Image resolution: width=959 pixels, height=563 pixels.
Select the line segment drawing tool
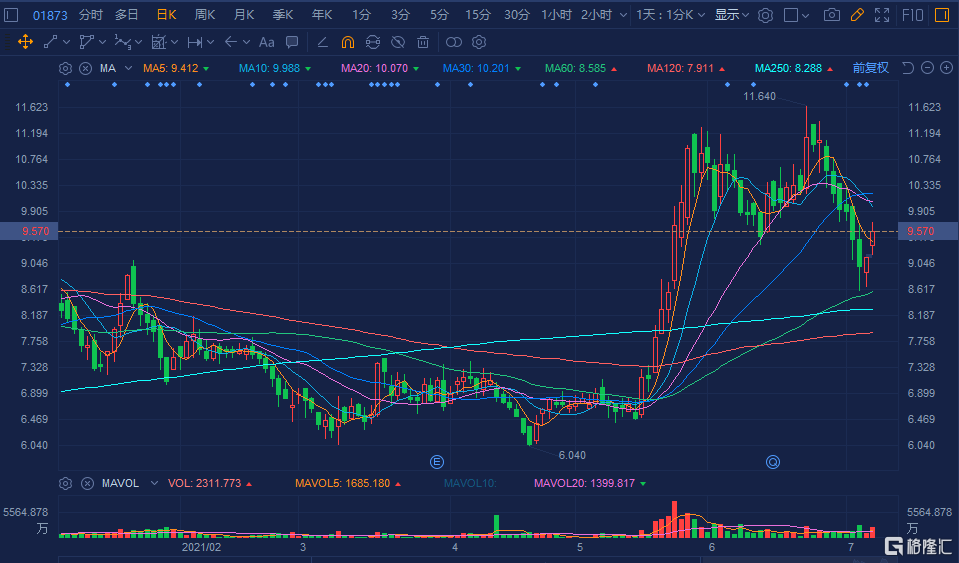50,42
